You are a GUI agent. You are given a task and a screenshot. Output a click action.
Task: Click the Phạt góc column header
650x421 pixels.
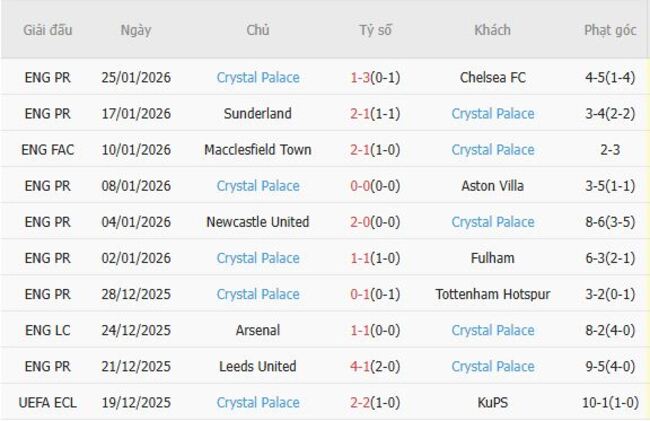point(610,30)
